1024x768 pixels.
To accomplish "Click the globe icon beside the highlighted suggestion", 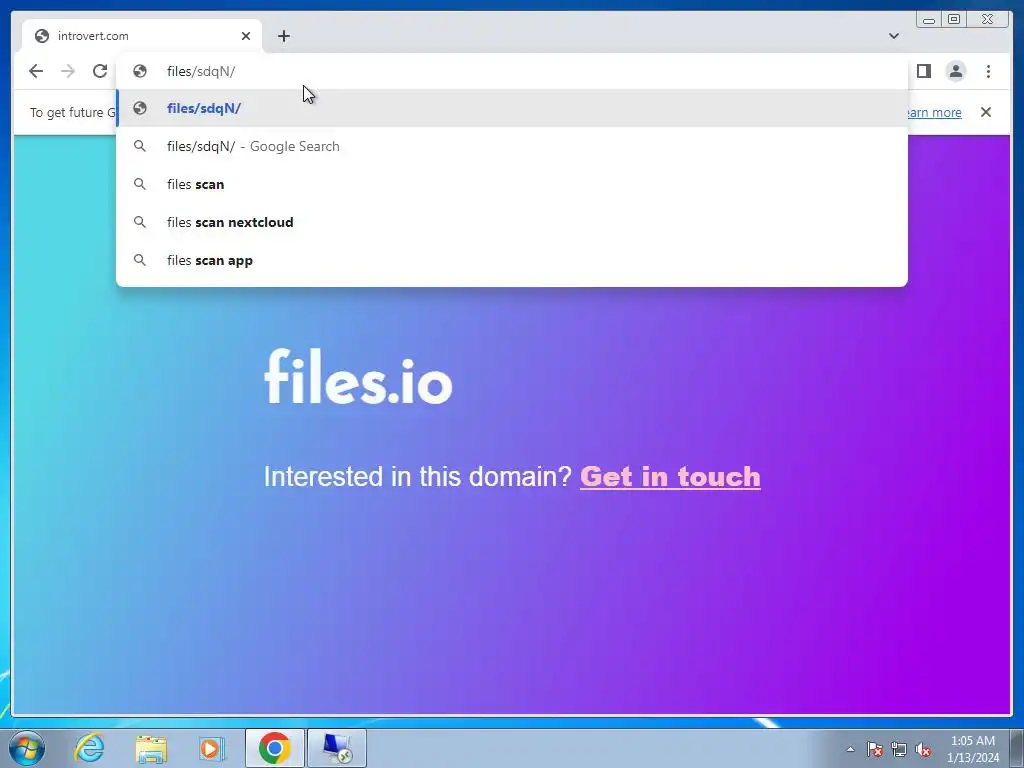I will pyautogui.click(x=140, y=108).
